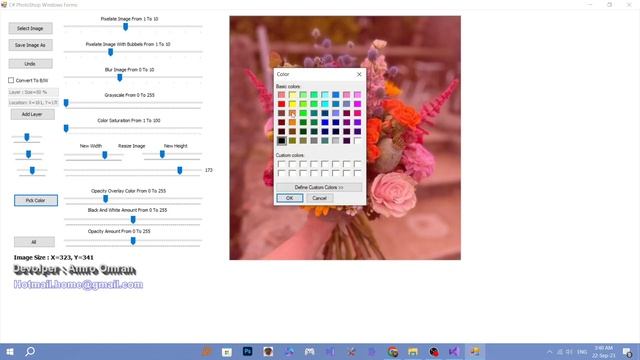The width and height of the screenshot is (640, 360).
Task: Select the black basic color swatch
Action: click(282, 141)
